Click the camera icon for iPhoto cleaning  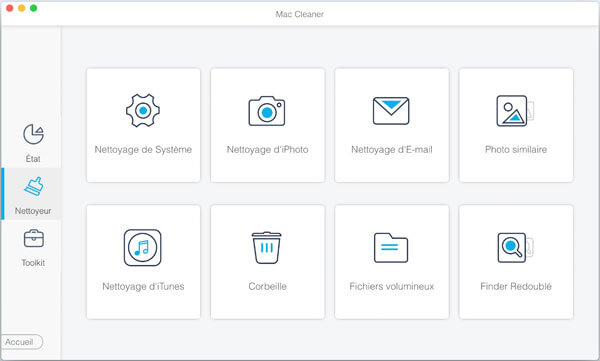(267, 111)
